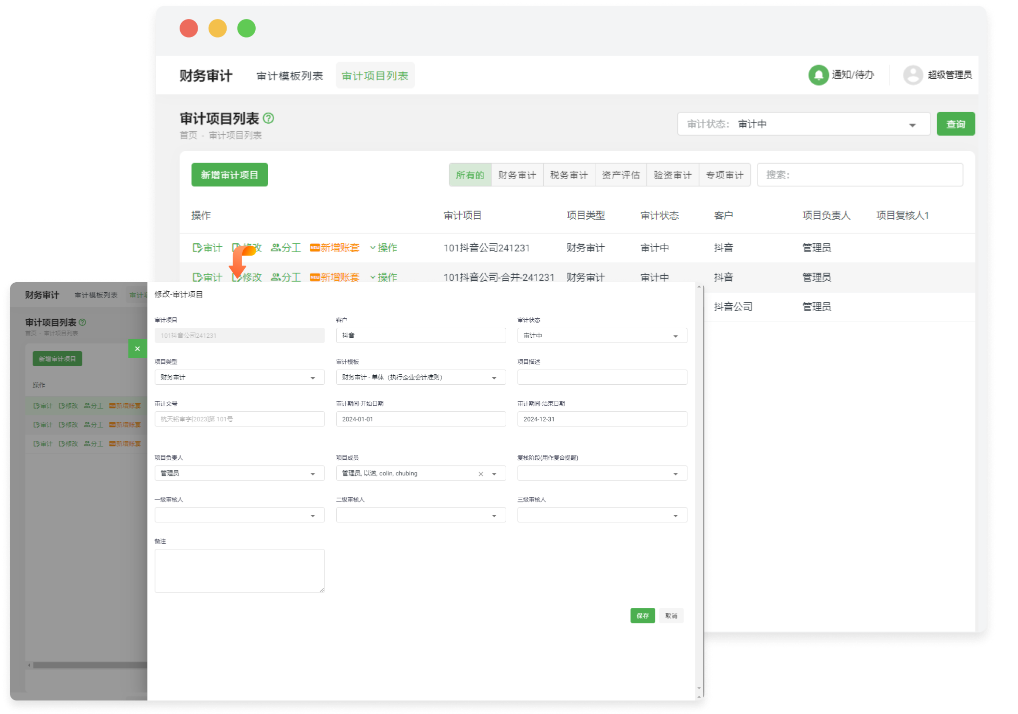Click the notification bell next to 通知/待办
Image resolution: width=1018 pixels, height=714 pixels.
(x=817, y=75)
